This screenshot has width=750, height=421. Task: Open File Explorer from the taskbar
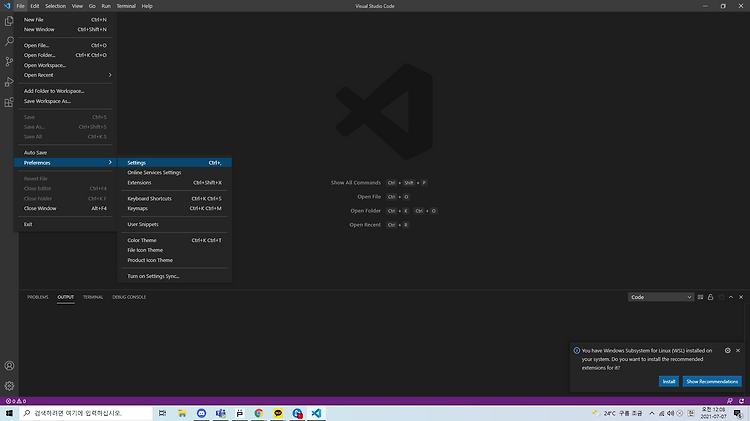point(182,413)
